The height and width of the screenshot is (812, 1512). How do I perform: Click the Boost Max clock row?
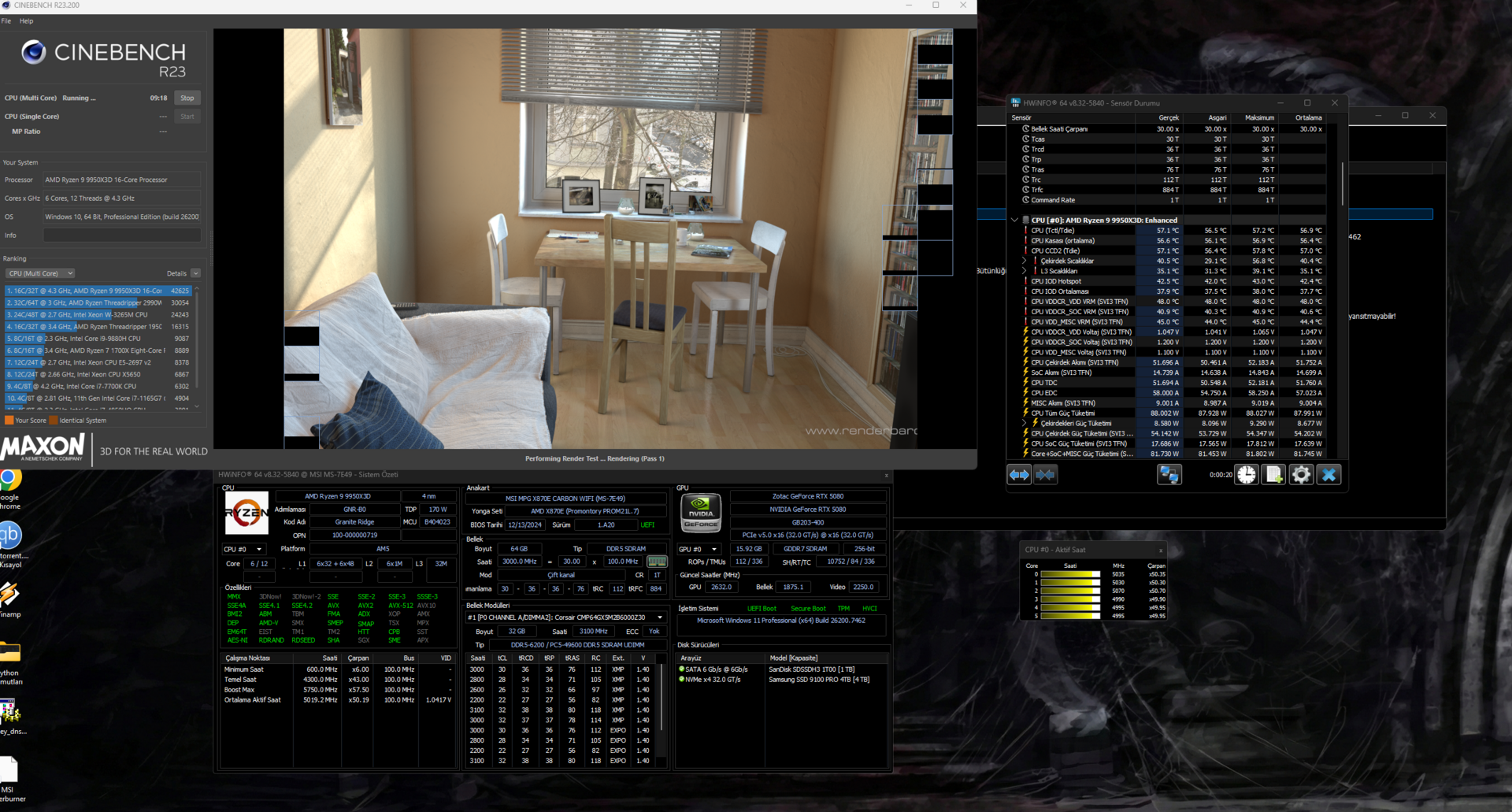coord(339,690)
